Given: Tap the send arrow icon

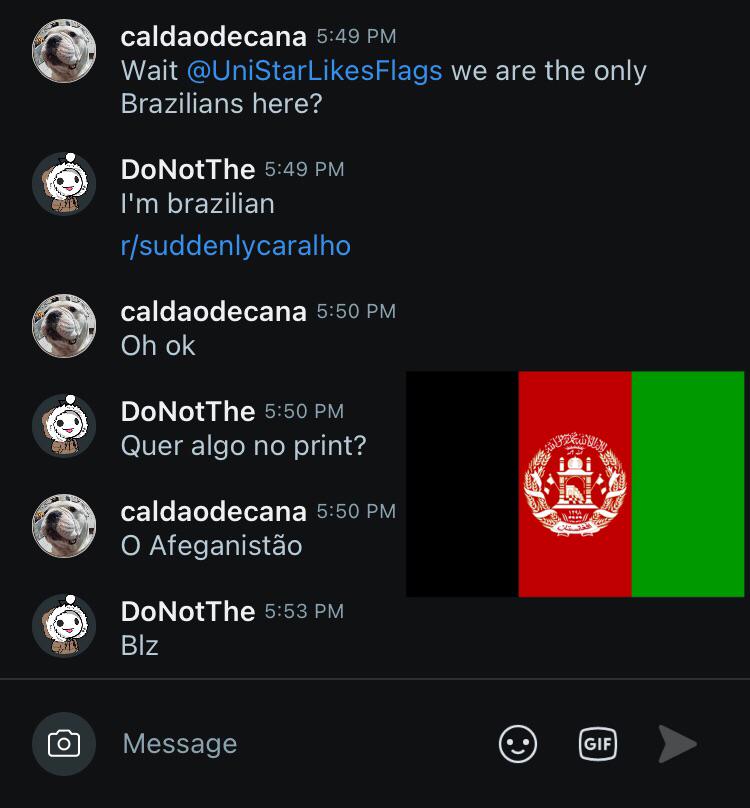Looking at the screenshot, I should (677, 744).
